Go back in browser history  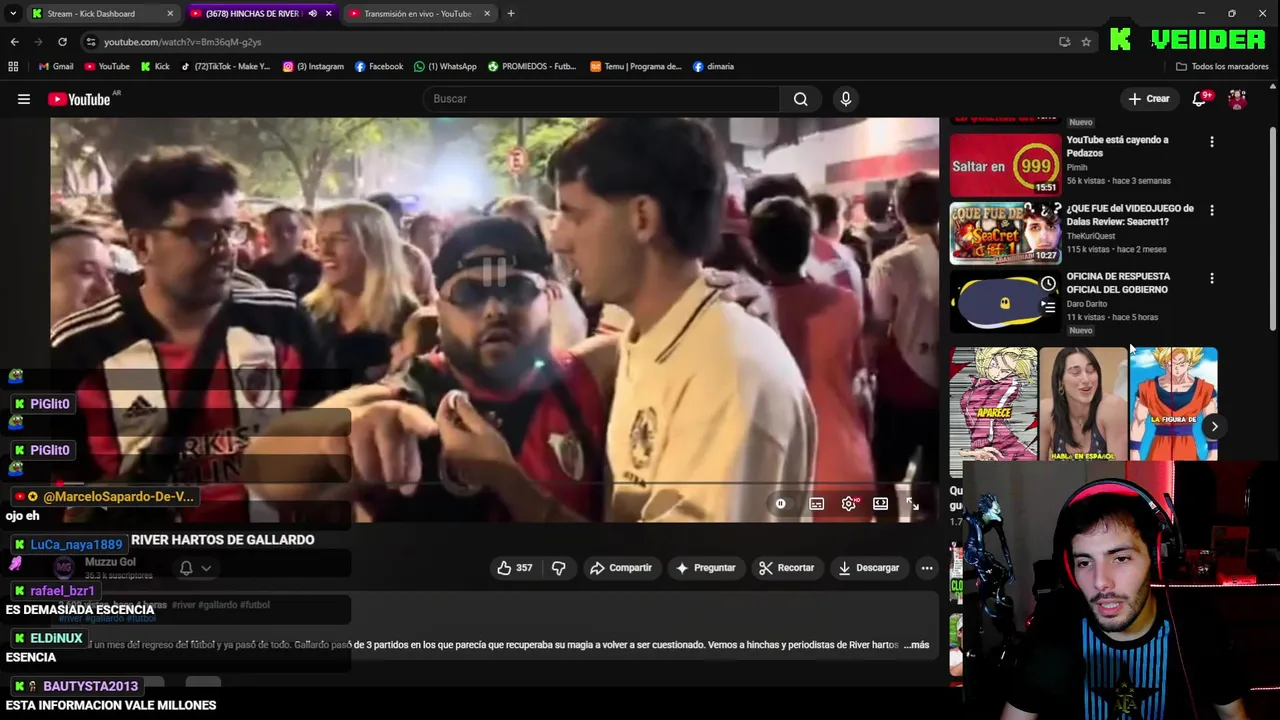coord(14,42)
